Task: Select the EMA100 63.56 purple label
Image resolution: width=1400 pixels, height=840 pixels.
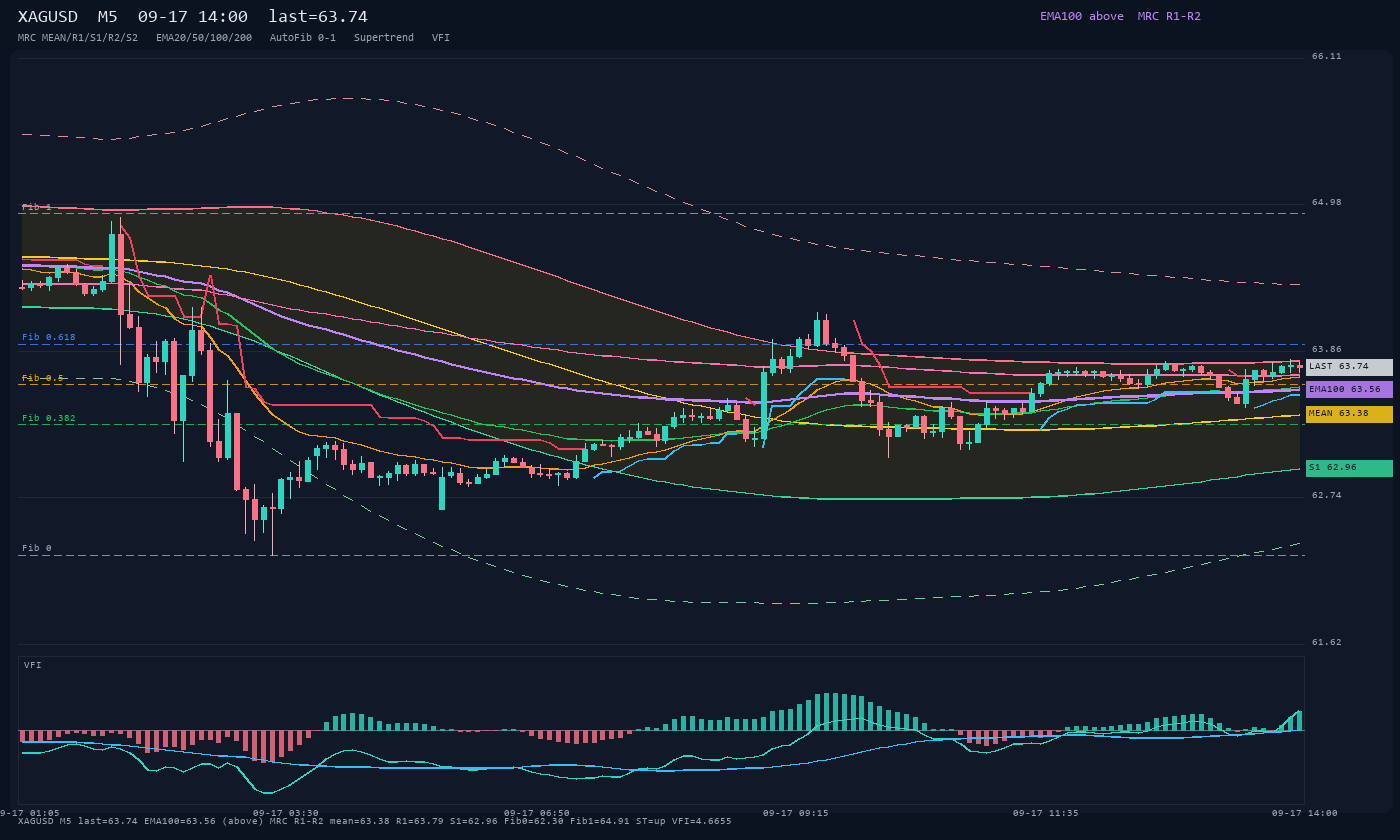Action: [1349, 390]
